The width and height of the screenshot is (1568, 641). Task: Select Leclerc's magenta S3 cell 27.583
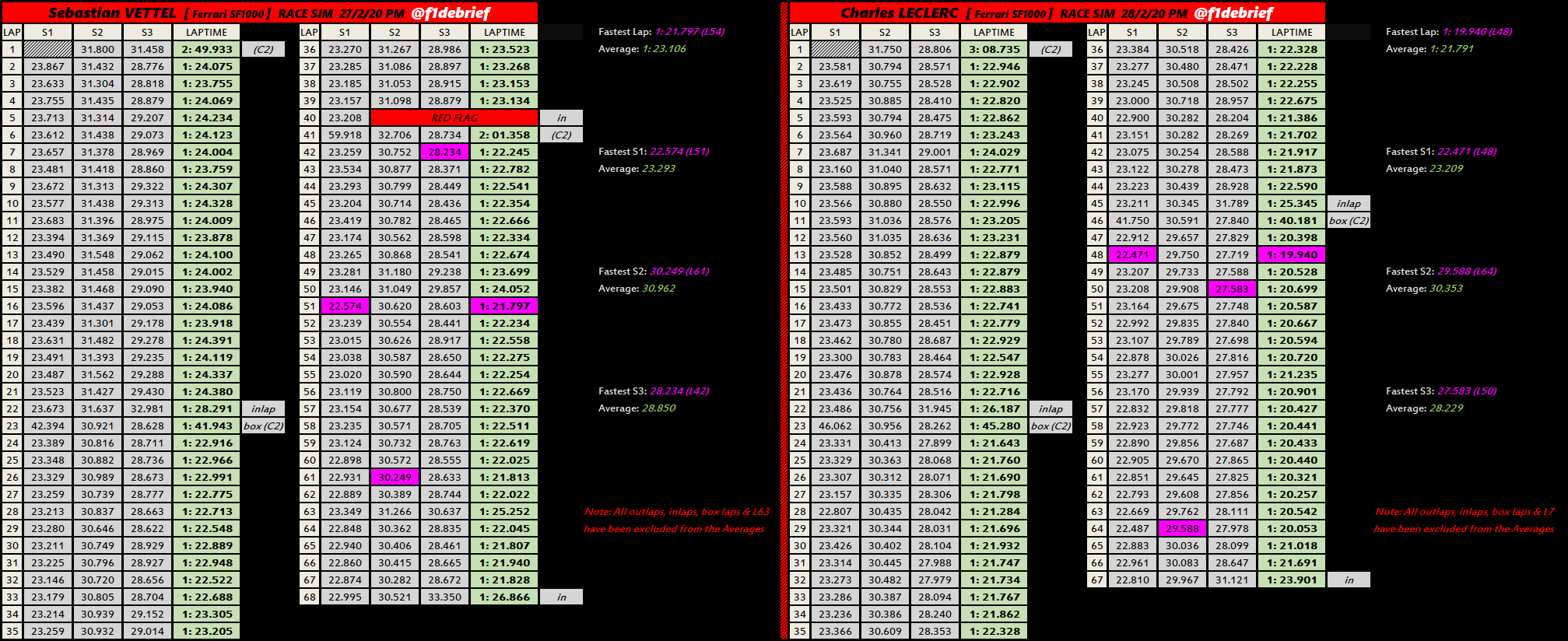click(1232, 289)
